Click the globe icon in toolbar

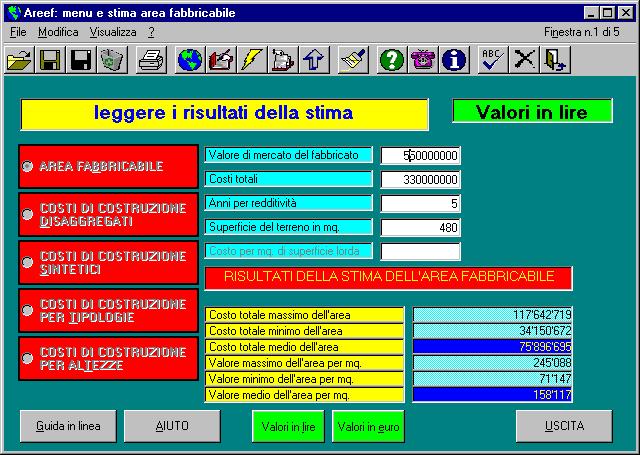(x=189, y=60)
